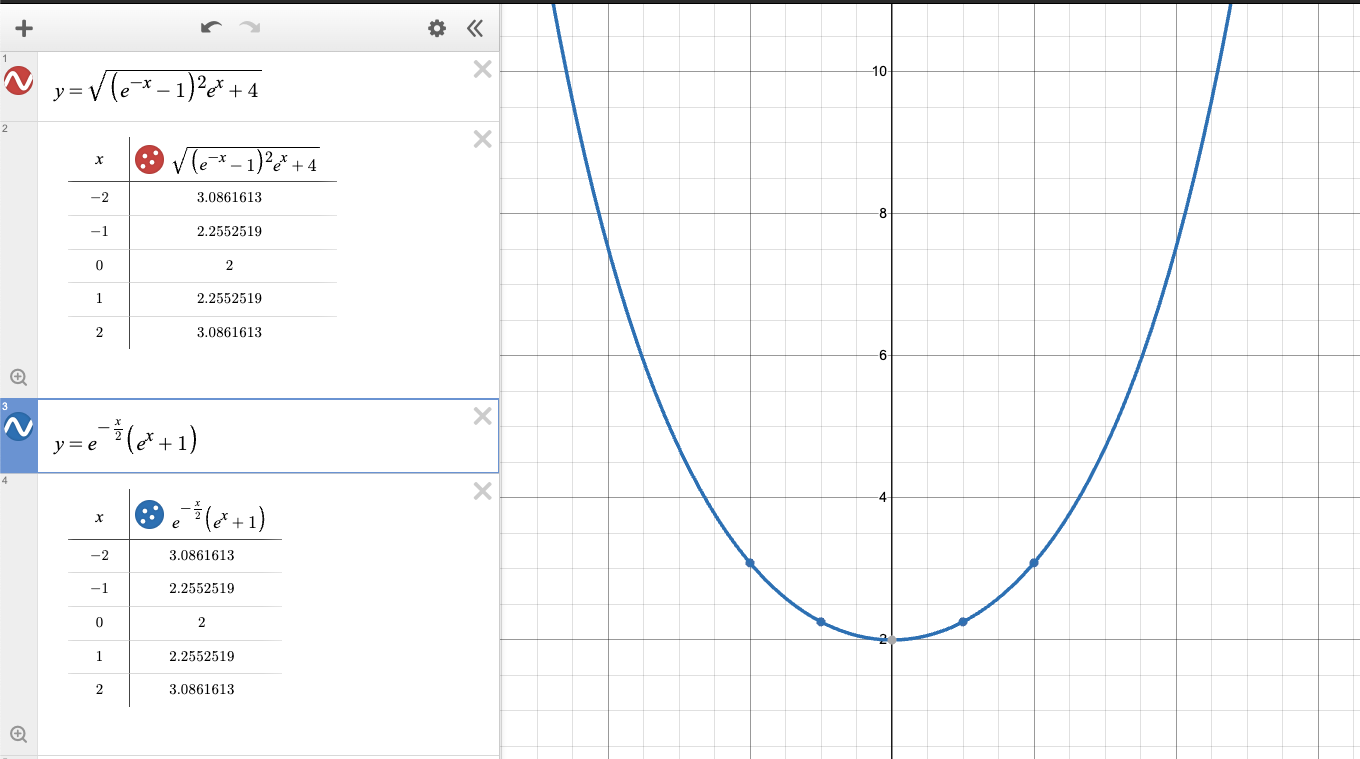The height and width of the screenshot is (759, 1360).
Task: Select first table's 2.2552519 at x=1
Action: (x=230, y=298)
